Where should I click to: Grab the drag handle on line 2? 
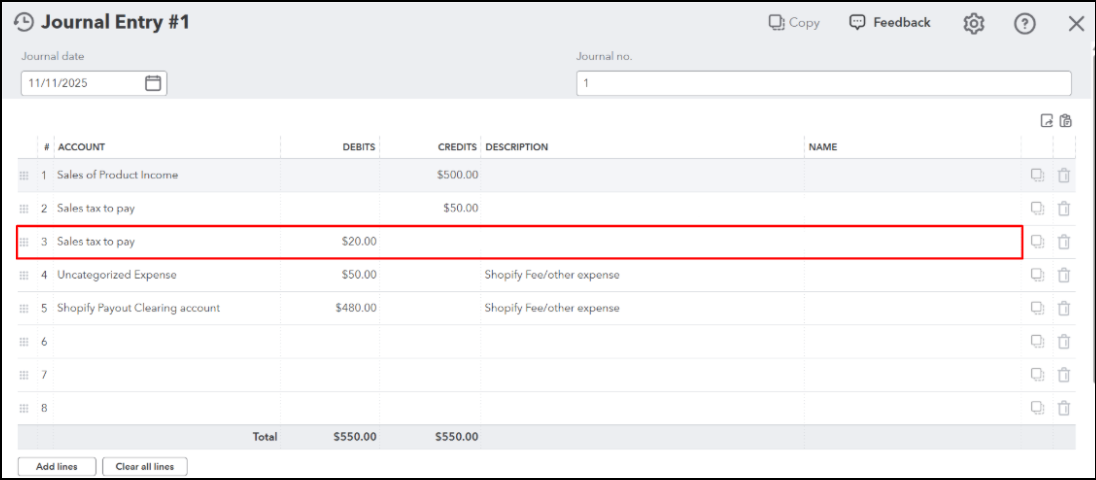point(25,209)
